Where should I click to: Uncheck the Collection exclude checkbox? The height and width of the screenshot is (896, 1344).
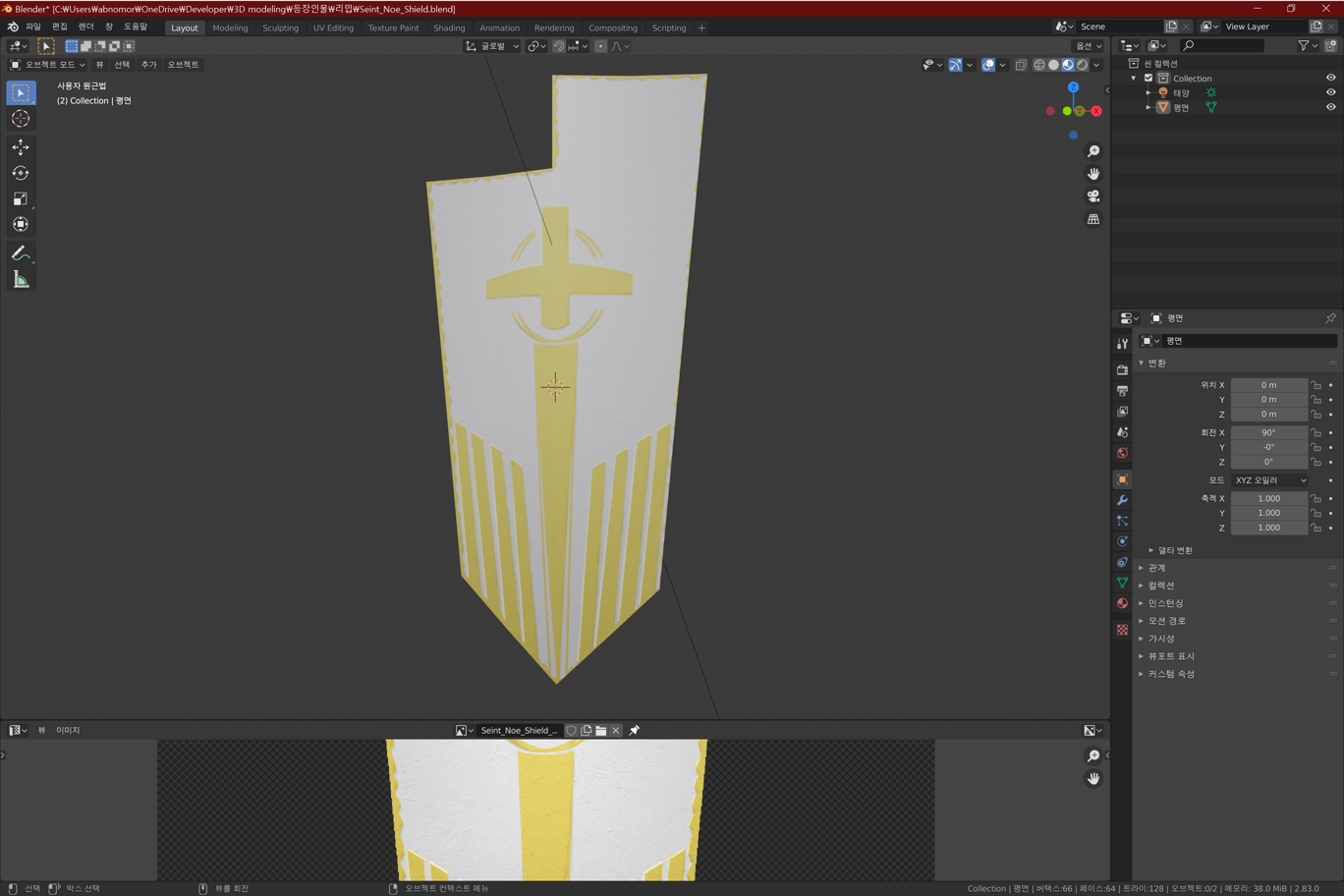click(x=1148, y=78)
